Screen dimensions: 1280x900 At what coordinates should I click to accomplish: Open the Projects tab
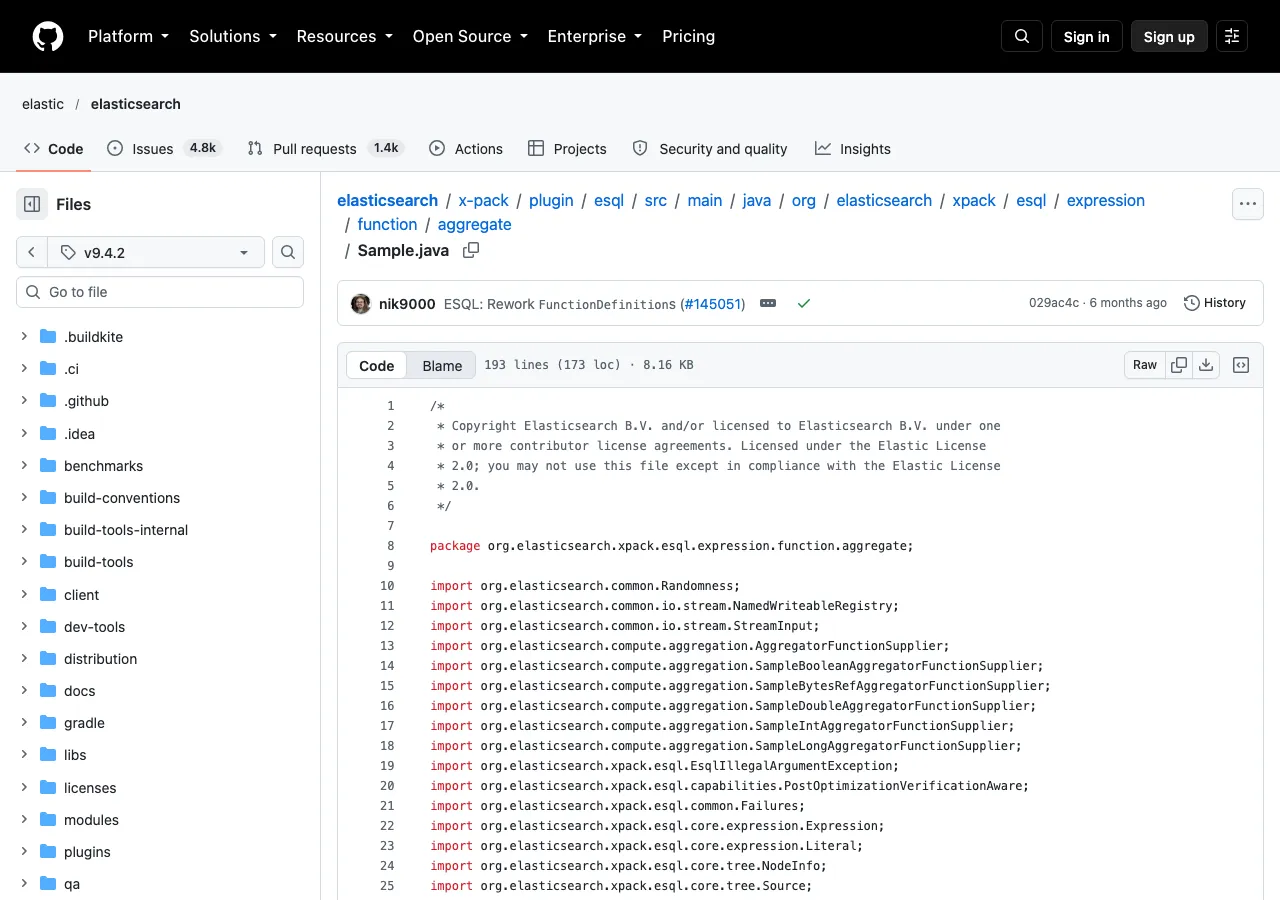tap(567, 148)
